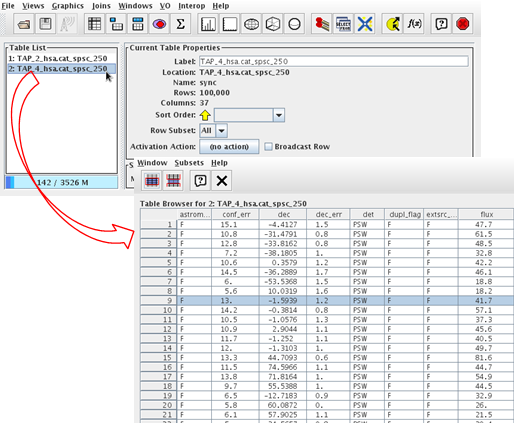Open Help icon in Table Browser toolbar
This screenshot has width=518, height=426.
click(x=200, y=181)
